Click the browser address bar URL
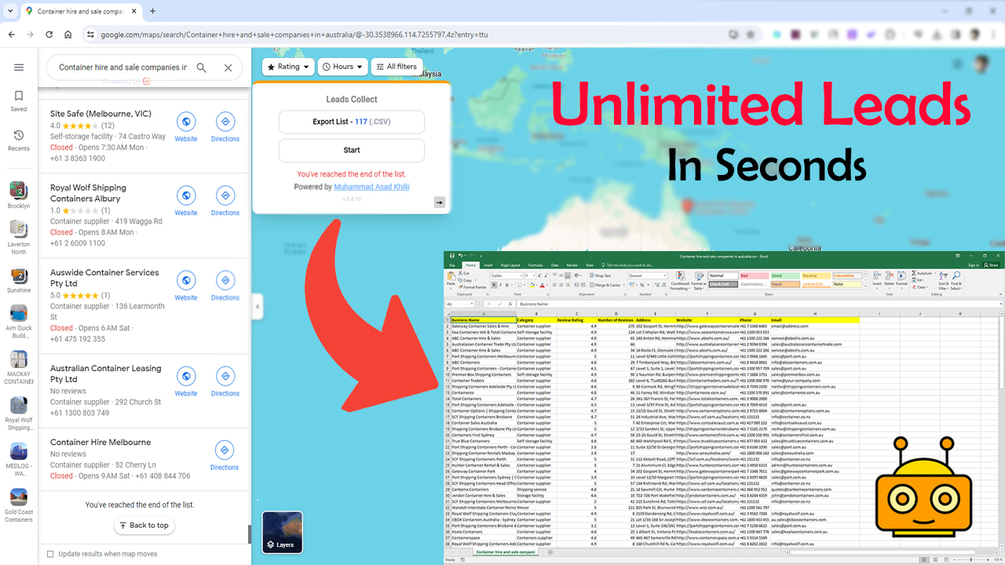Screen dimensions: 1005x565 coord(294,35)
